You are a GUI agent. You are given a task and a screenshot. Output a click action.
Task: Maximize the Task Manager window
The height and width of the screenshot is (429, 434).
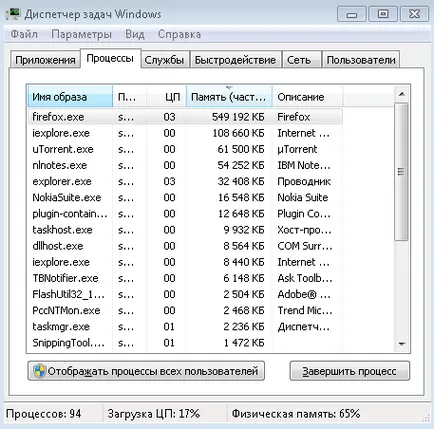[x=383, y=14]
